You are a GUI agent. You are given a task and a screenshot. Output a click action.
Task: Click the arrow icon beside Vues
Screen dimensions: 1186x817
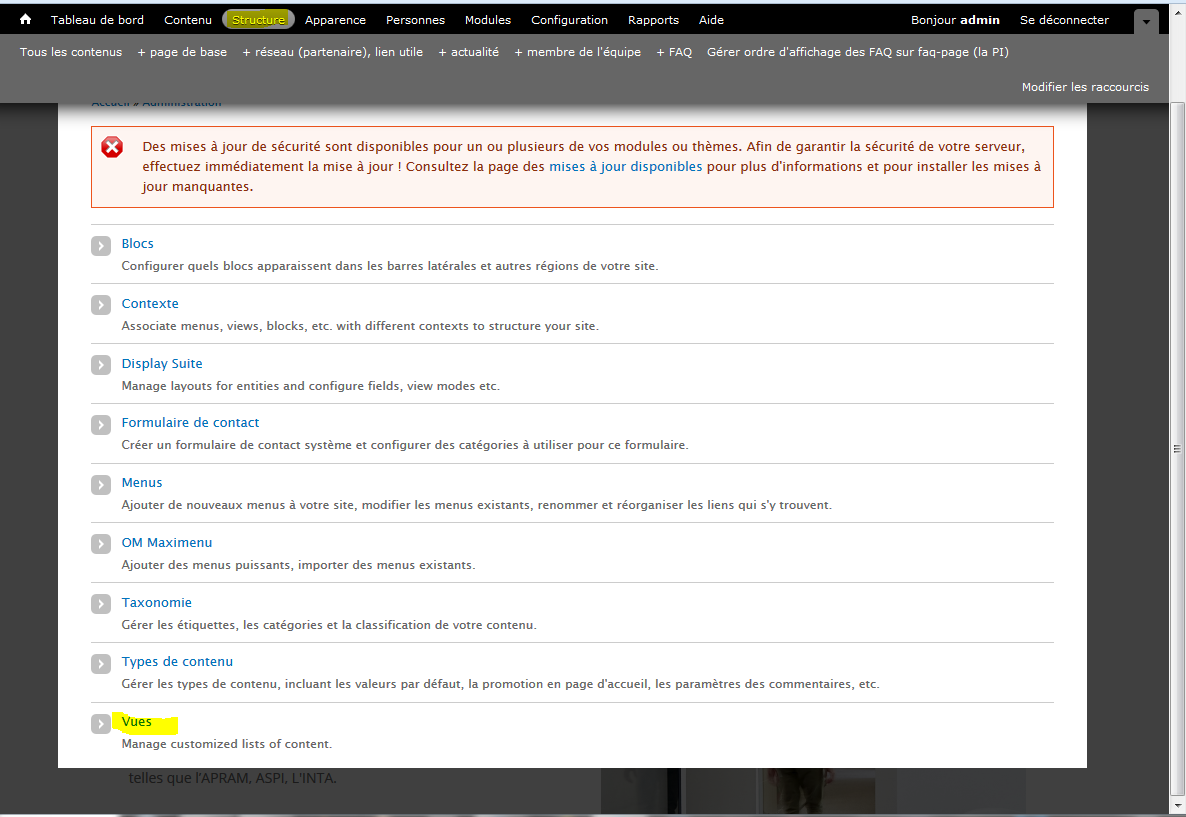[x=101, y=724]
